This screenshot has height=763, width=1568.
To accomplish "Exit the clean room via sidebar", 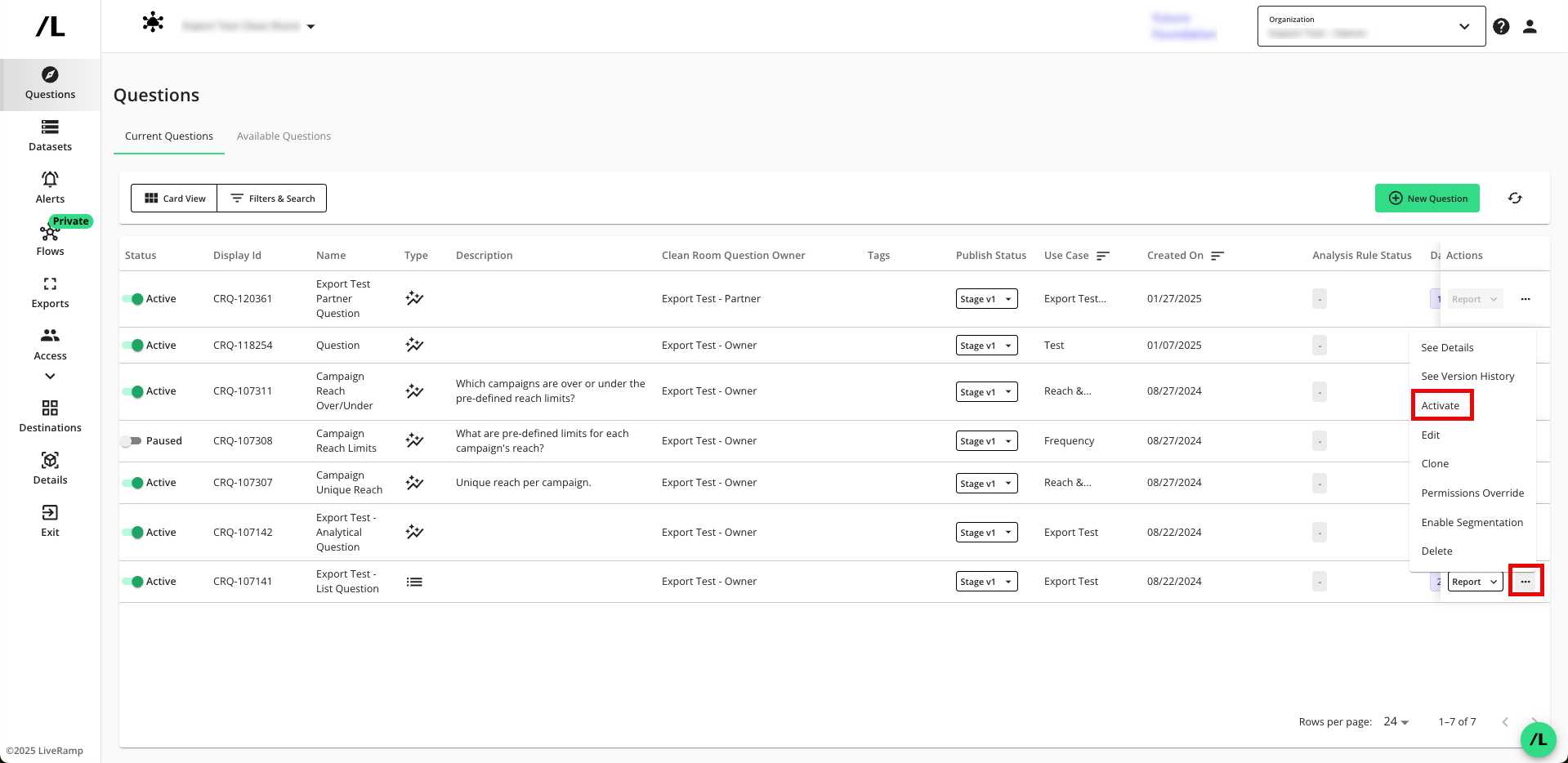I will [50, 521].
